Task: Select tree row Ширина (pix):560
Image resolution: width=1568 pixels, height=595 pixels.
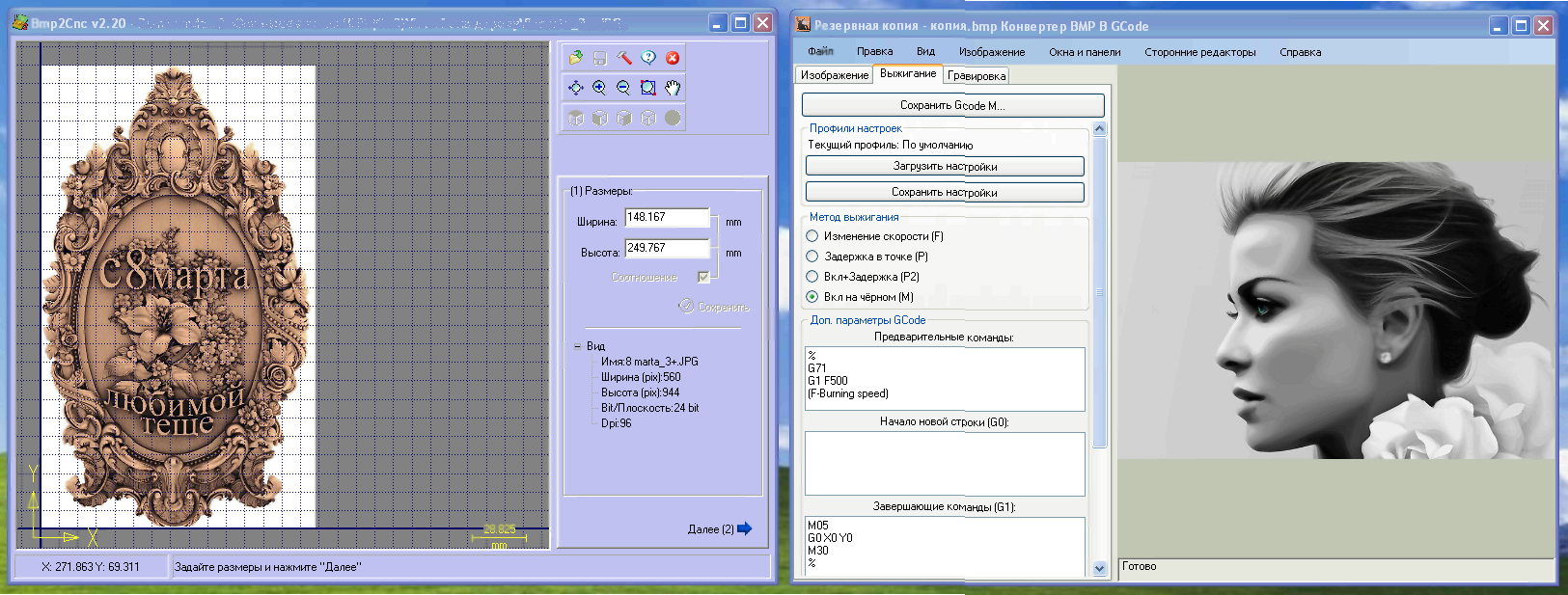Action: (x=641, y=377)
